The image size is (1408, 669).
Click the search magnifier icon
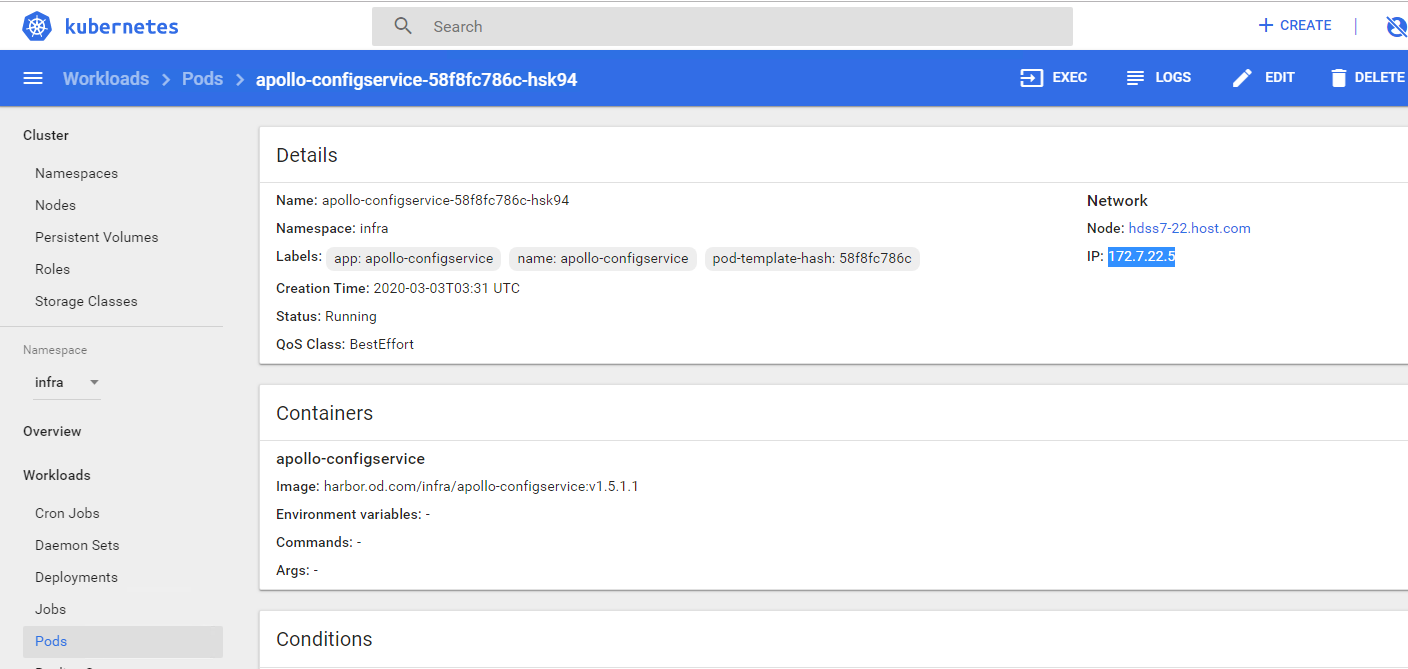tap(403, 27)
